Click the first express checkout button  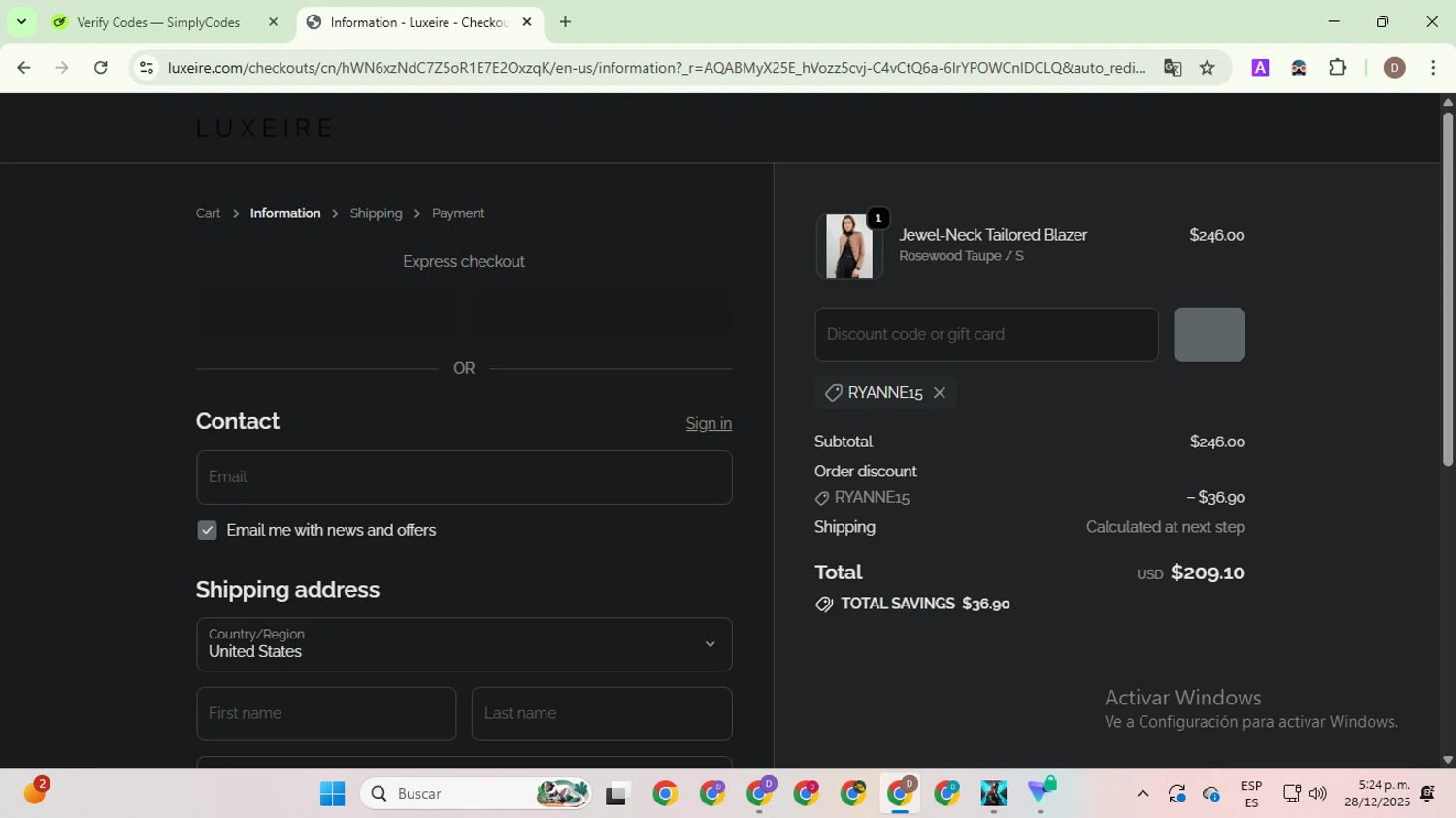click(x=326, y=312)
